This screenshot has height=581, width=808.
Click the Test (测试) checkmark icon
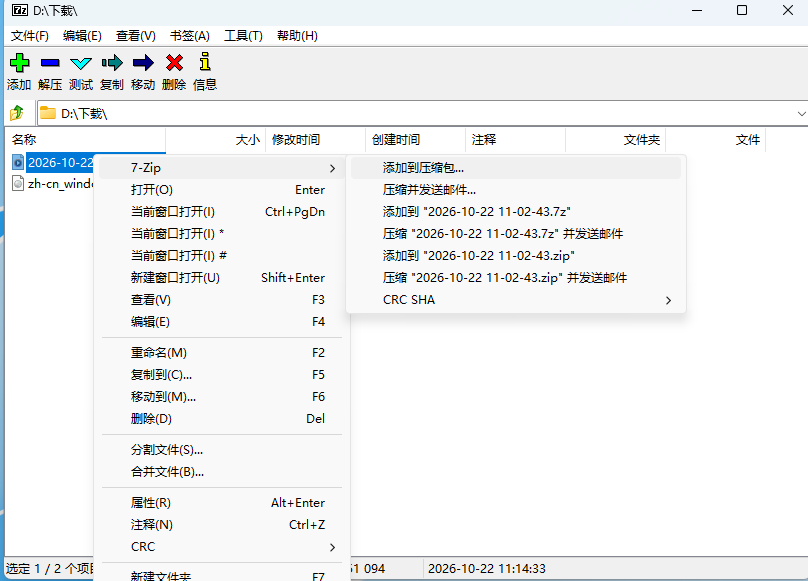(x=81, y=63)
